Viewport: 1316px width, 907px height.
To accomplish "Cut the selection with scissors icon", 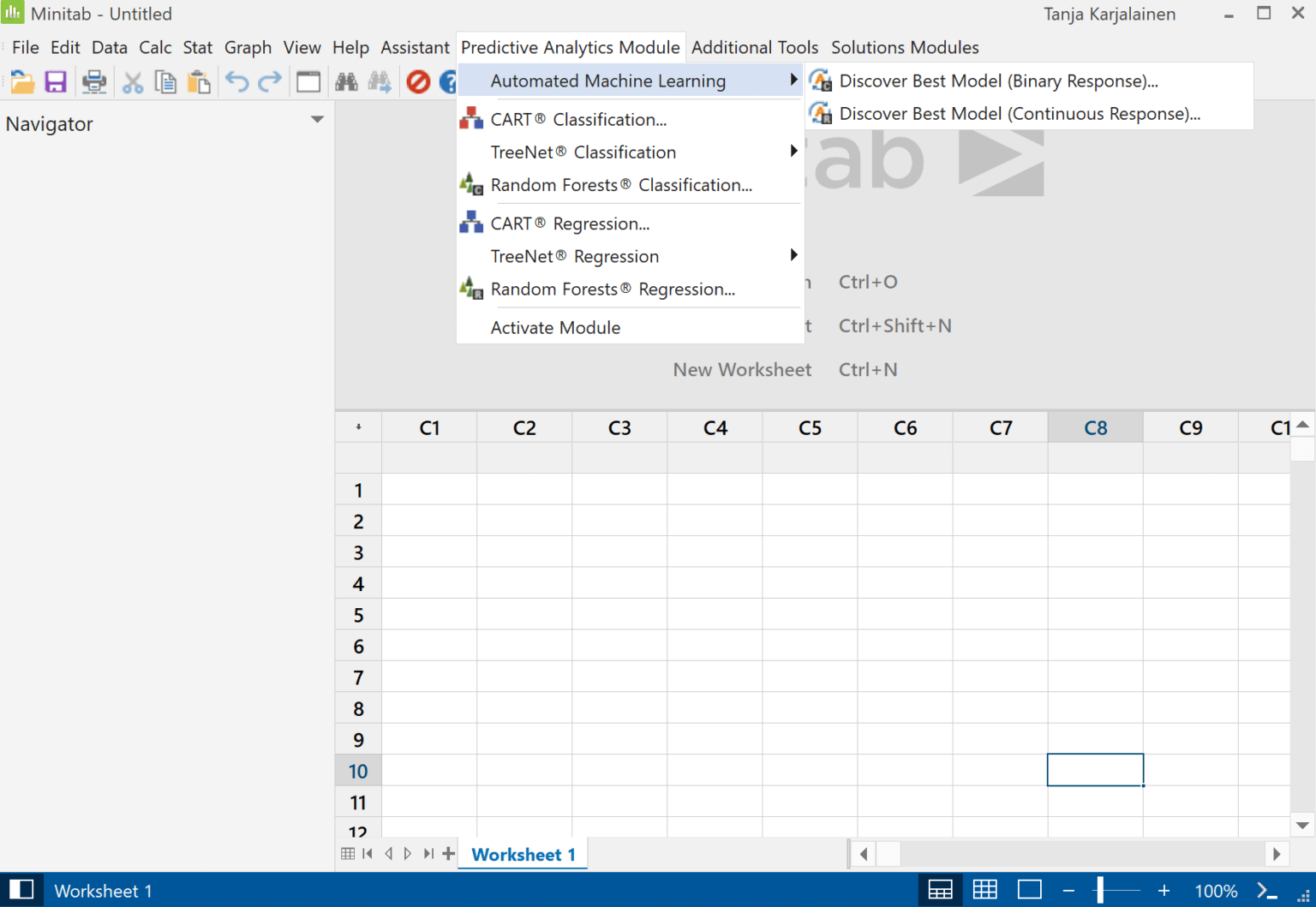I will click(133, 81).
